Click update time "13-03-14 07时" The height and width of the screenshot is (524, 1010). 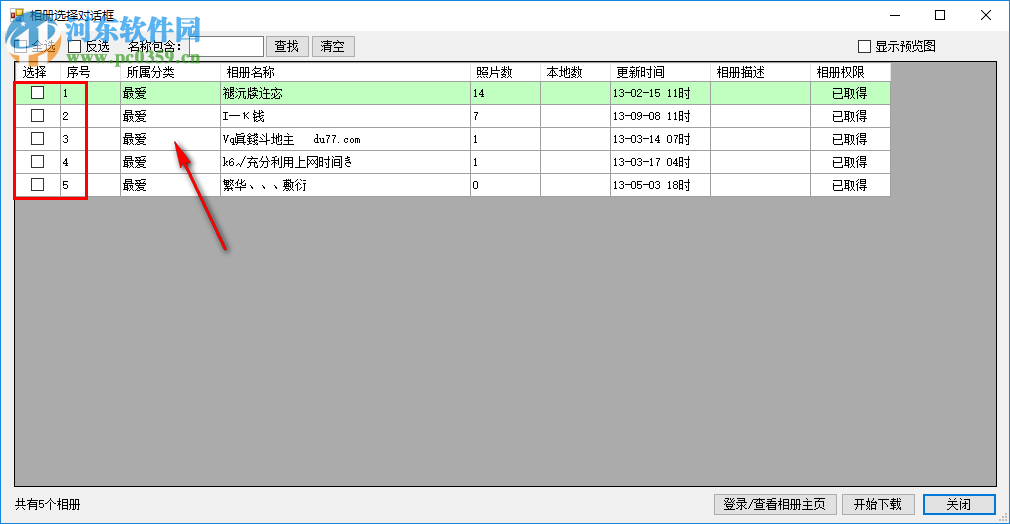click(660, 139)
